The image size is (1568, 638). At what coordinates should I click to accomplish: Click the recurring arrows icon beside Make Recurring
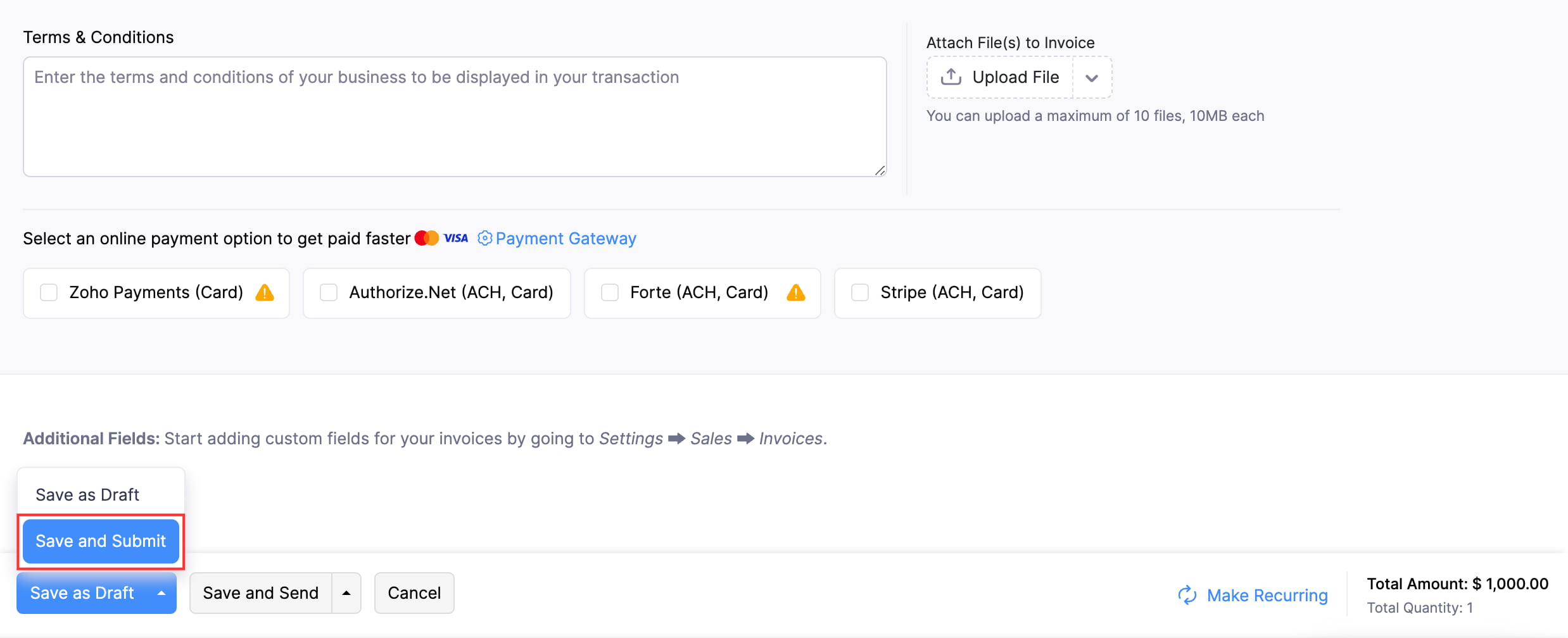1187,595
